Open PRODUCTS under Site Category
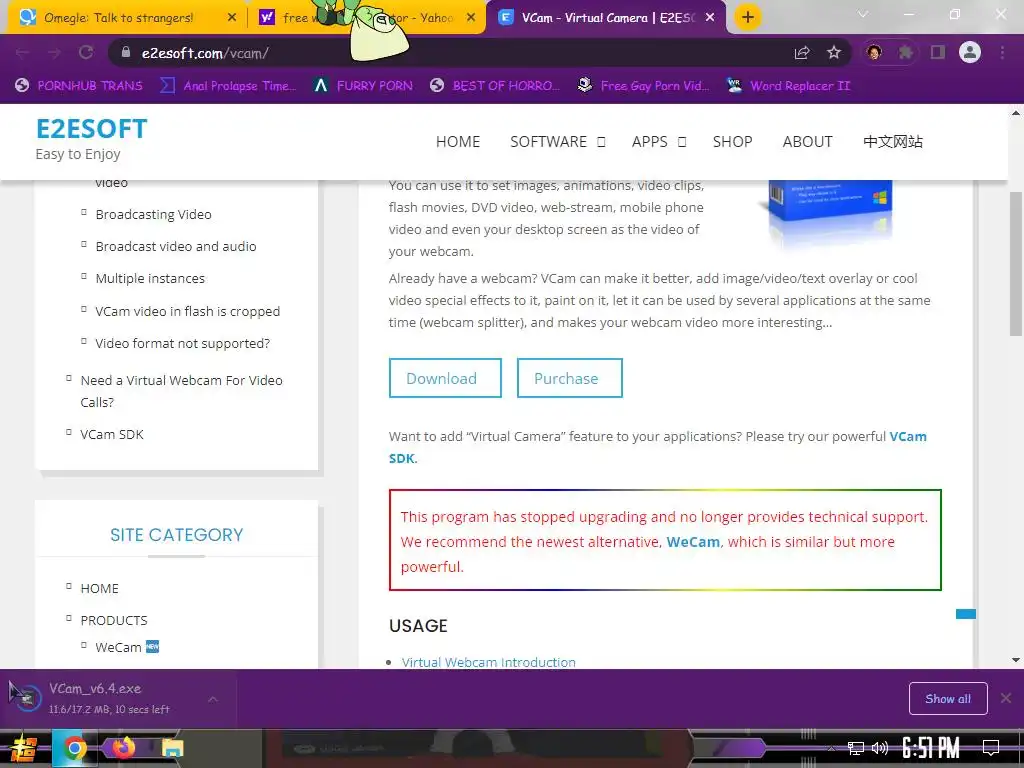The image size is (1024, 768). [x=114, y=620]
